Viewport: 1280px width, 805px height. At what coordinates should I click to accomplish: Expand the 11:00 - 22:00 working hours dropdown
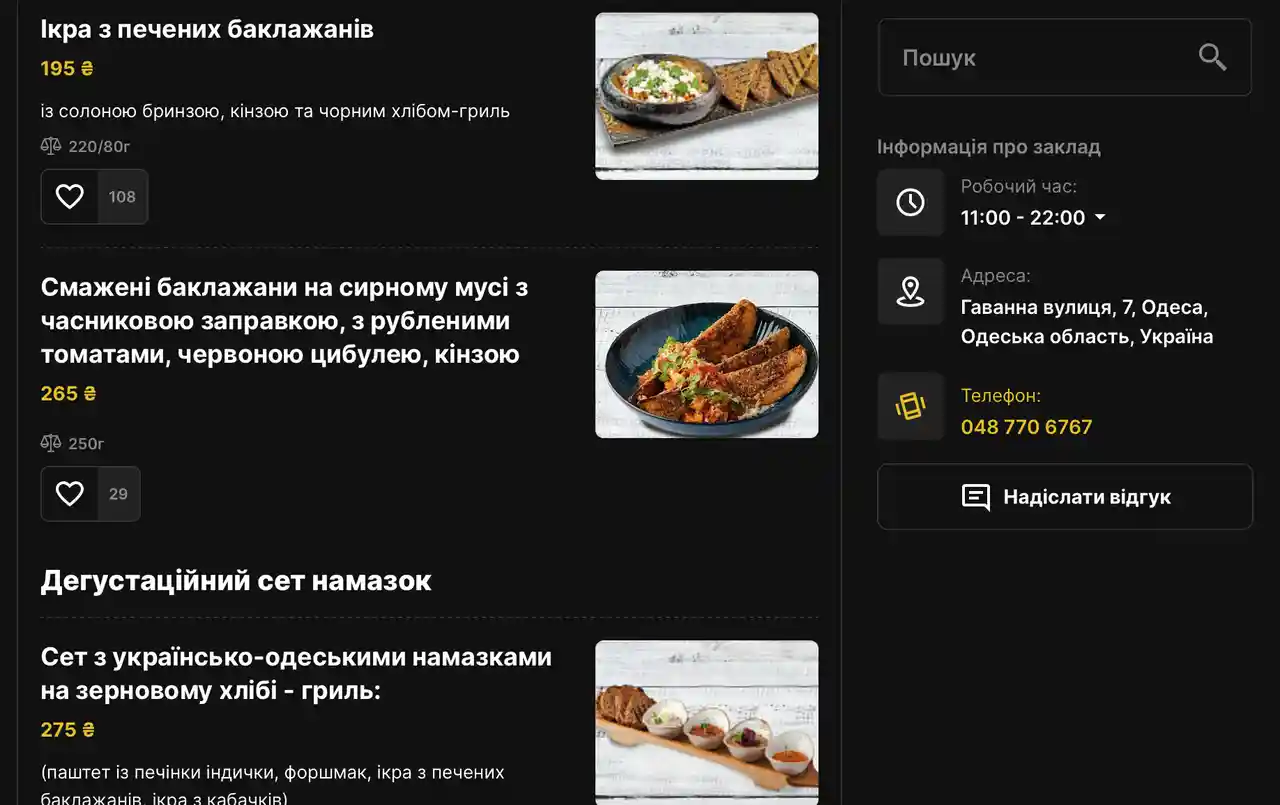1100,217
